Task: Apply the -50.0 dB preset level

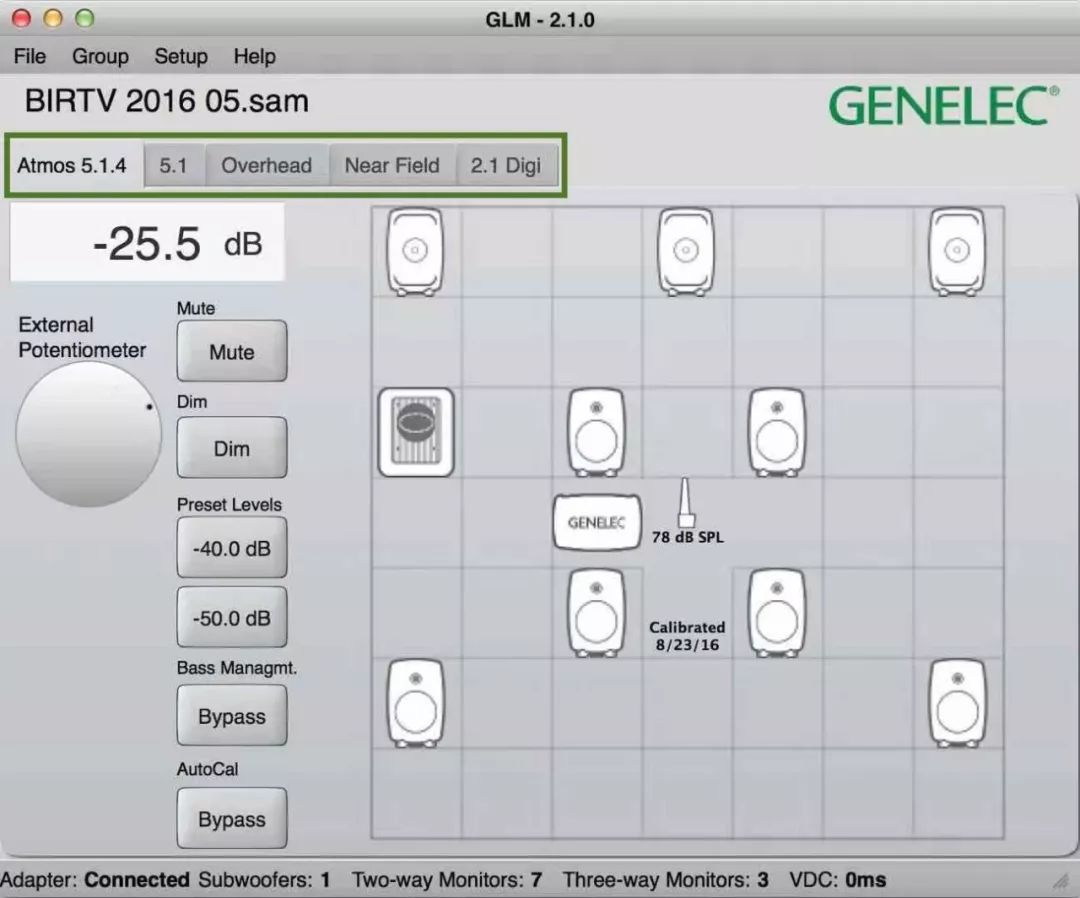Action: 231,617
